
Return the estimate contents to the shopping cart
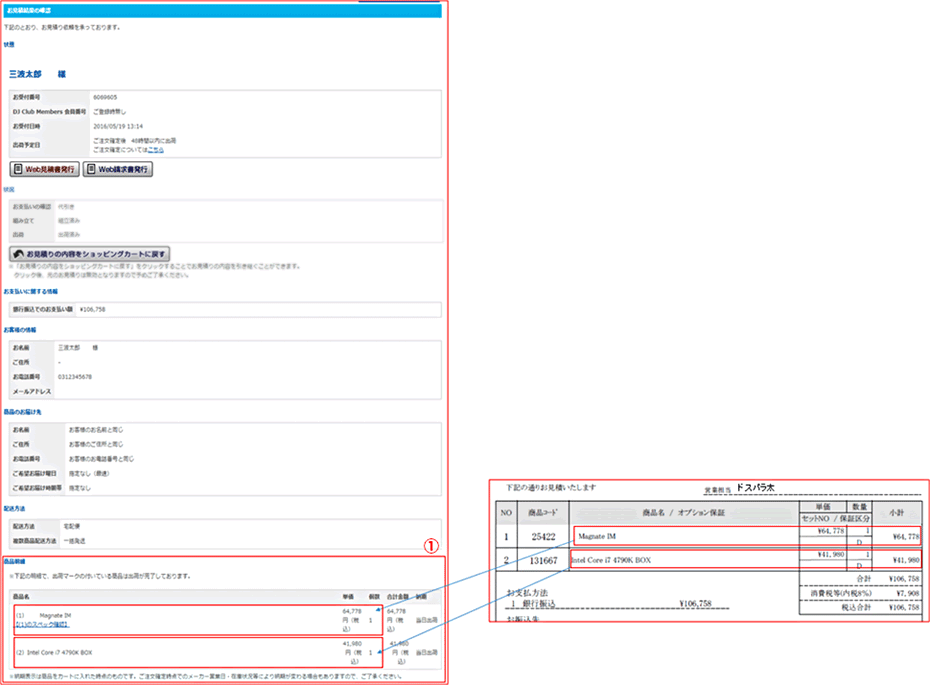[90, 254]
